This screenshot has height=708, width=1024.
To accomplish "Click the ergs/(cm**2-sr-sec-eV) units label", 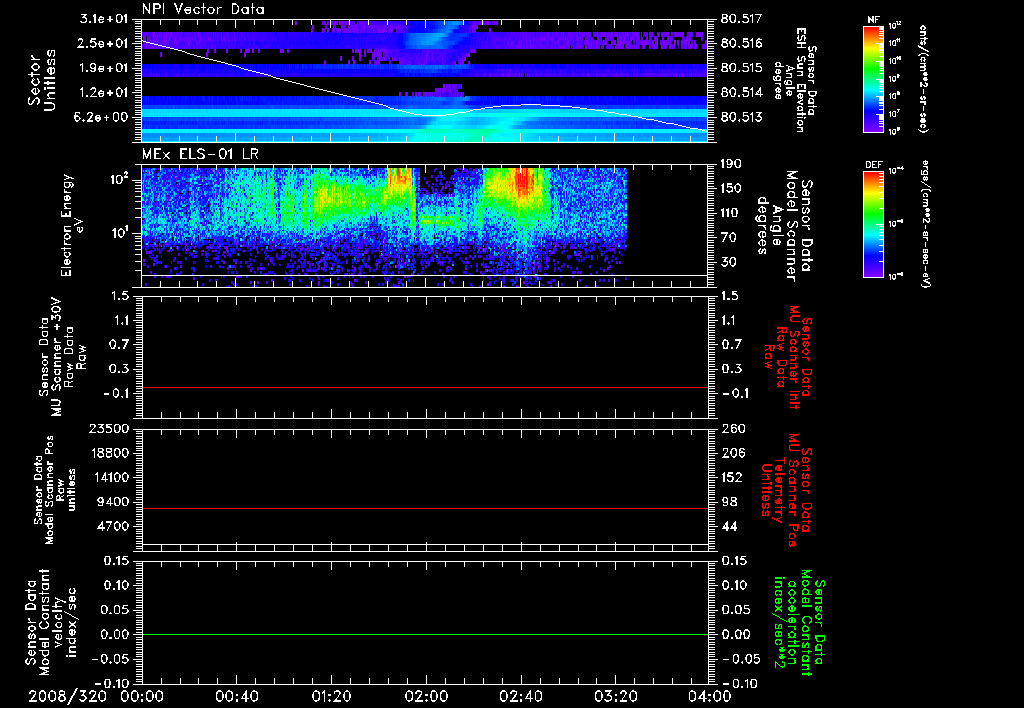I will (x=926, y=225).
